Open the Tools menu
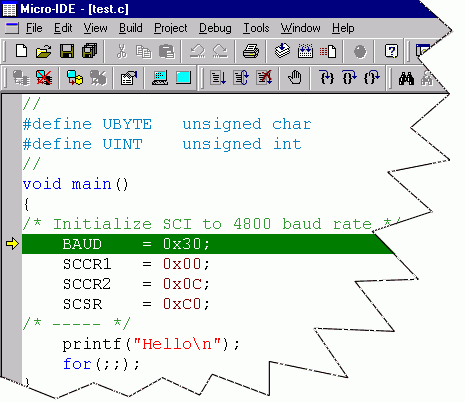The image size is (465, 402). click(256, 28)
